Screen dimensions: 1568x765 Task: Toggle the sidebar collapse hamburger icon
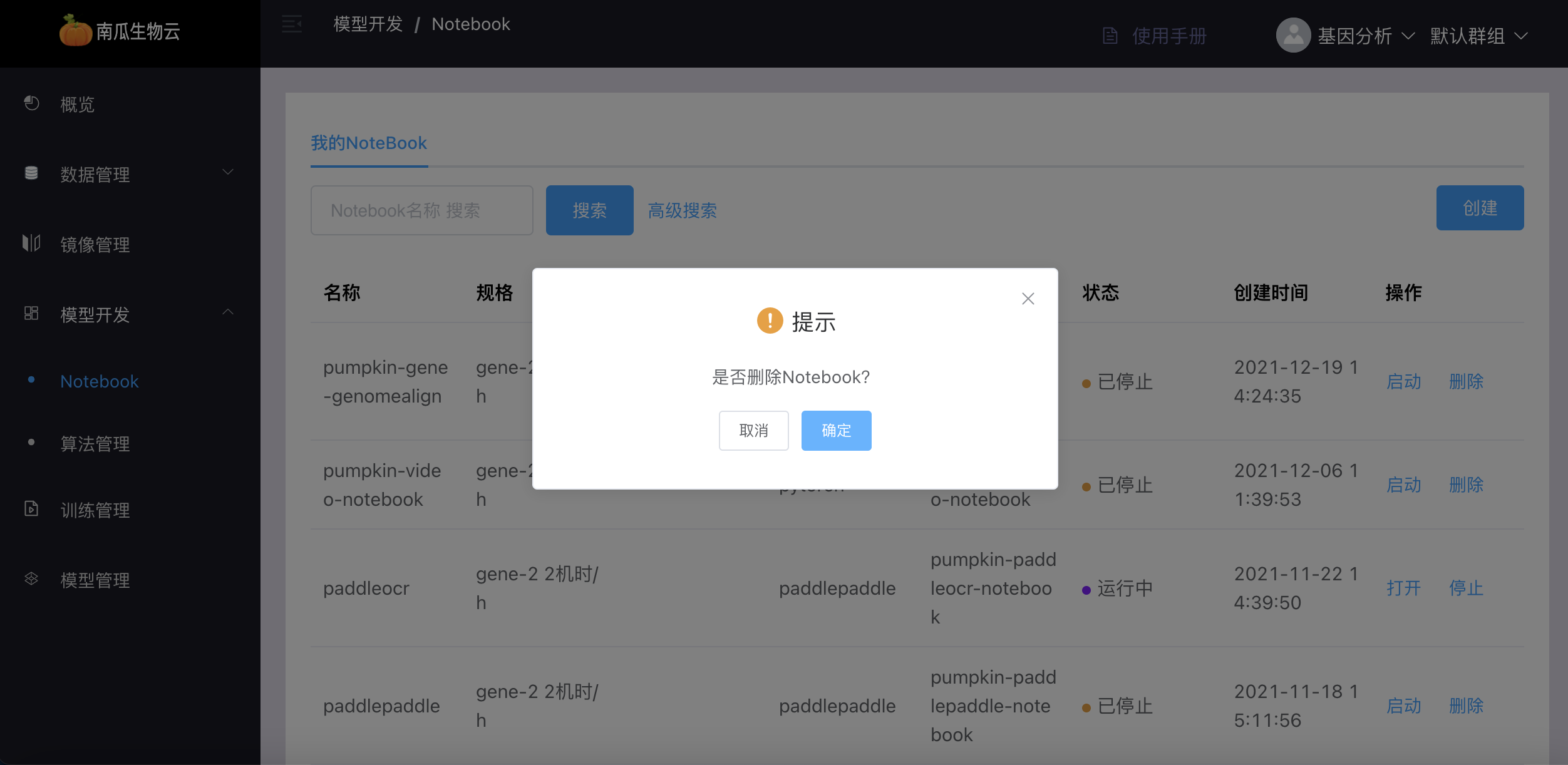click(292, 24)
